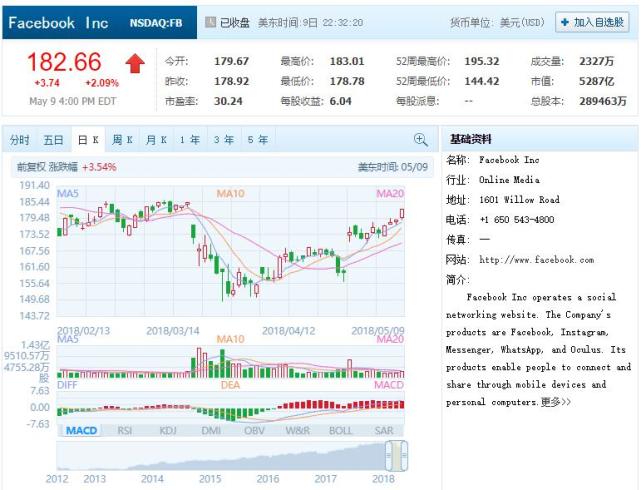Click the MA5 legend on price chart

click(x=67, y=193)
